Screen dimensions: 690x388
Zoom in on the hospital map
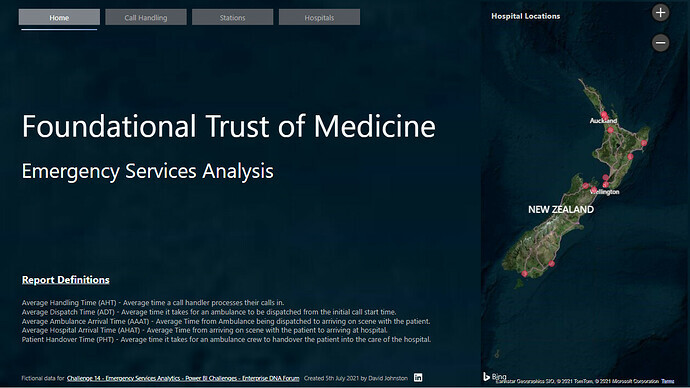[x=660, y=13]
